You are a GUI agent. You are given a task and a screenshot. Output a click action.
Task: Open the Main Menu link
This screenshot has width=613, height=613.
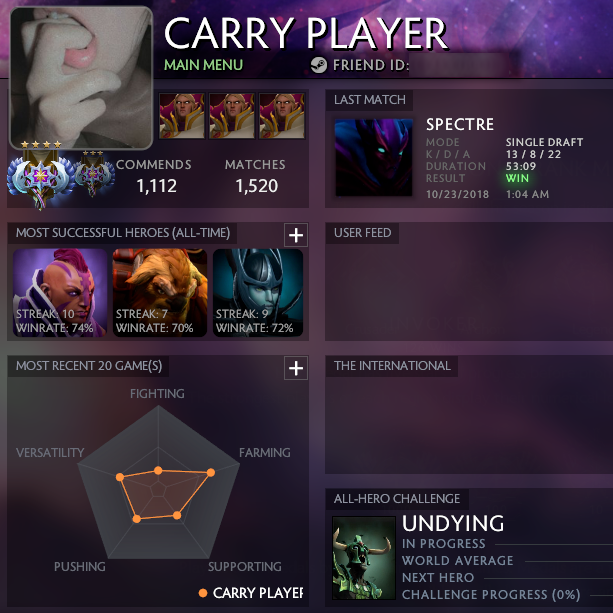tap(203, 65)
